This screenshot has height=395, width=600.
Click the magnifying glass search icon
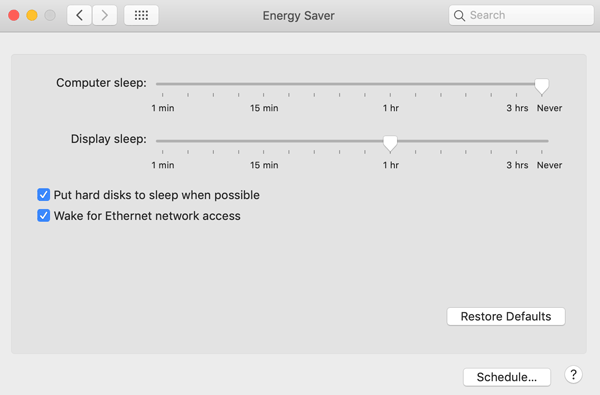459,15
